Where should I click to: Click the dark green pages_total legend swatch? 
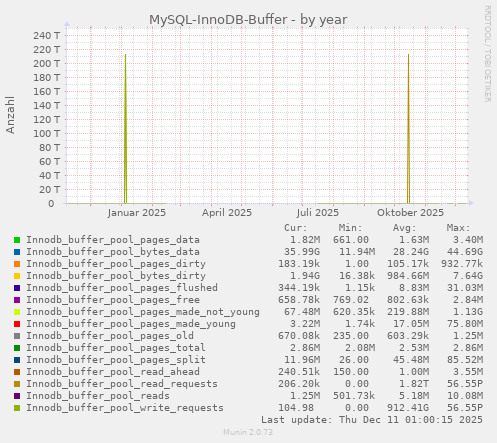coord(17,348)
